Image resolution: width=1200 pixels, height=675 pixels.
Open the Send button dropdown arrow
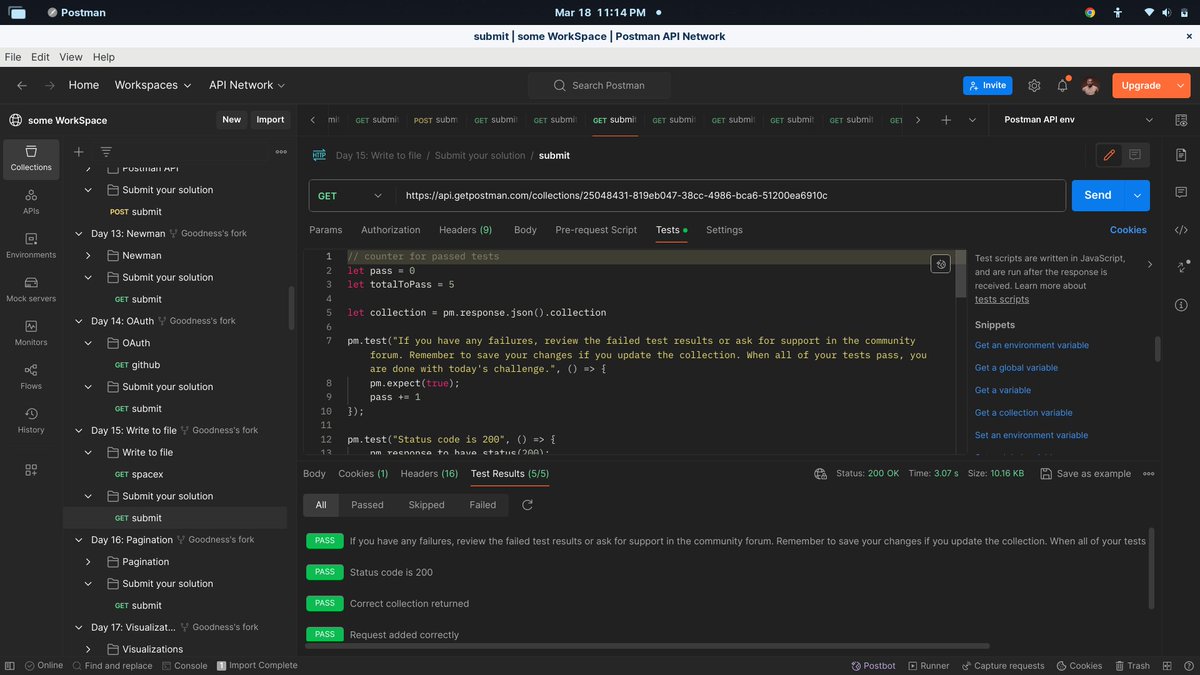tap(1137, 196)
